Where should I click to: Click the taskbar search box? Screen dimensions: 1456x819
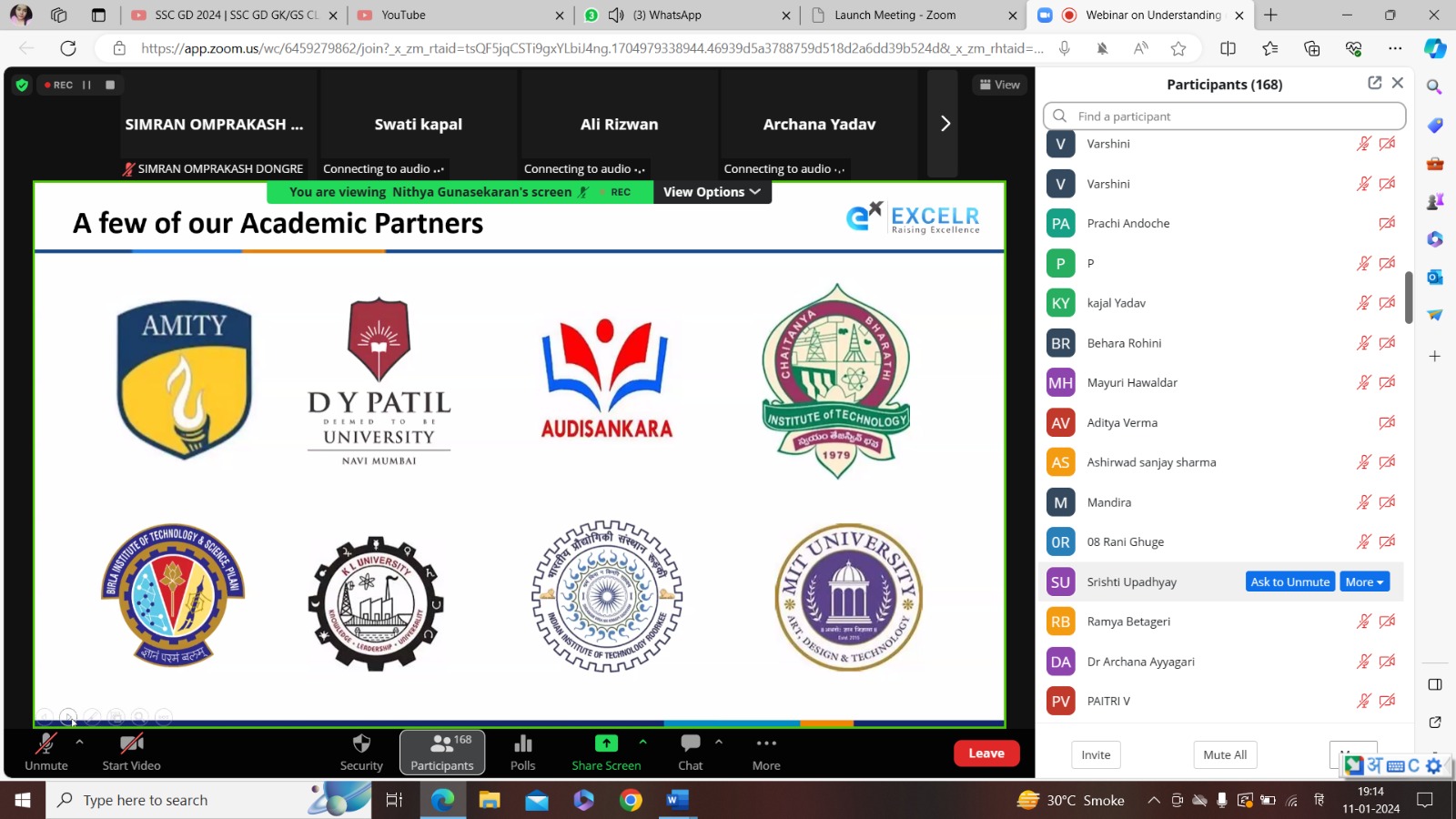point(209,800)
